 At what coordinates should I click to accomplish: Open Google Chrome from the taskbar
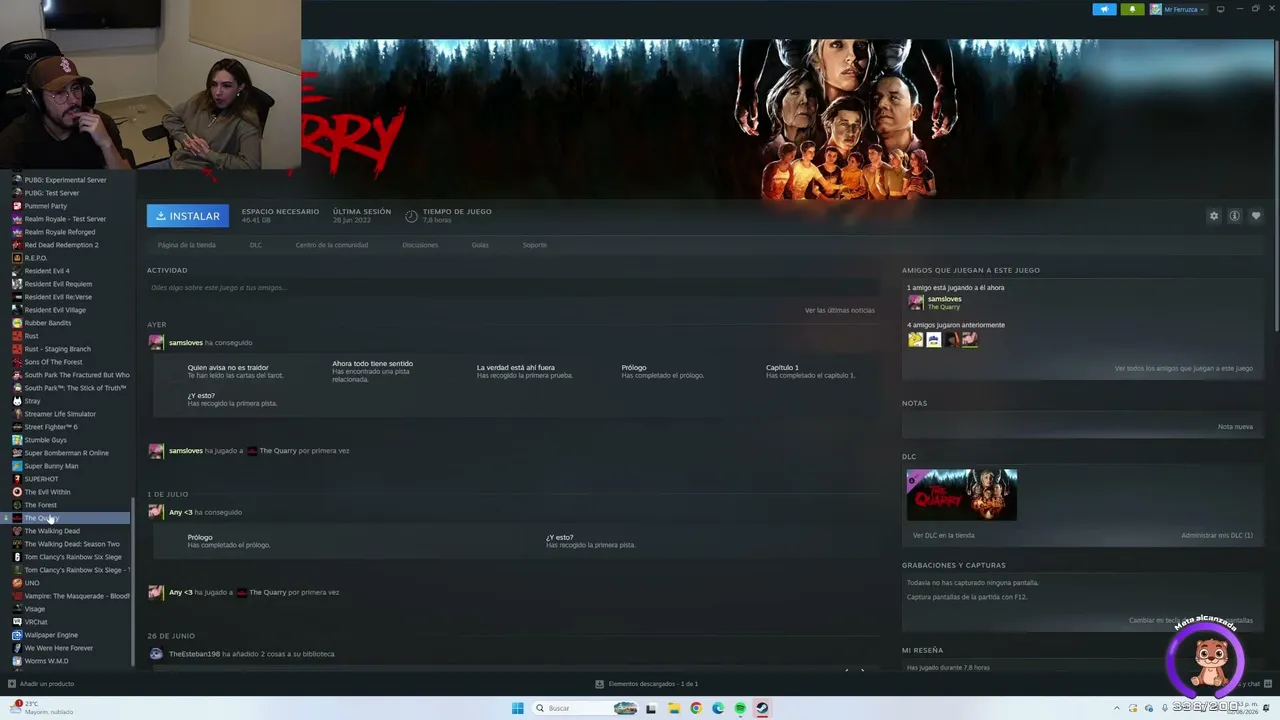(x=696, y=708)
